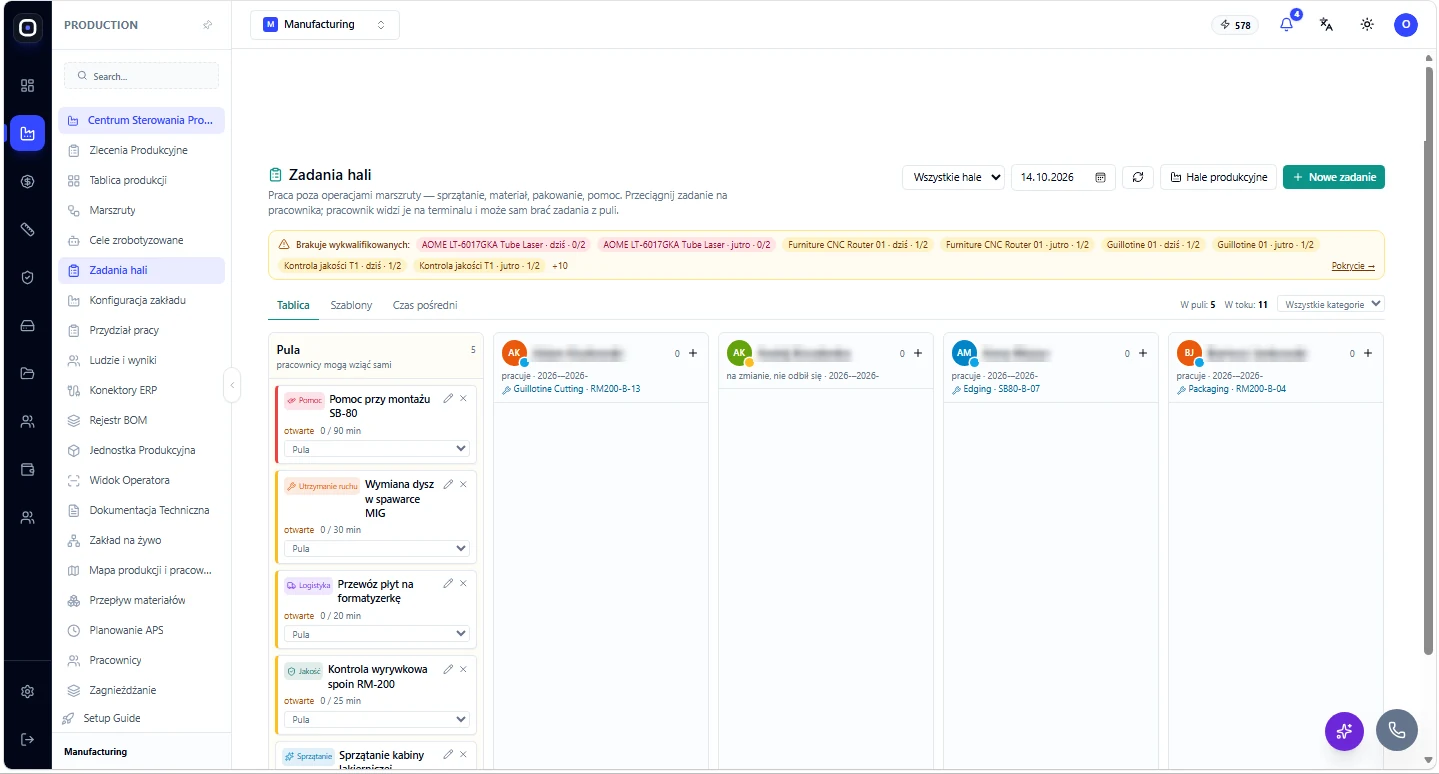Select the Guillotine 01 jutro 1/2 warning chip
1439x774 pixels.
pyautogui.click(x=1266, y=244)
